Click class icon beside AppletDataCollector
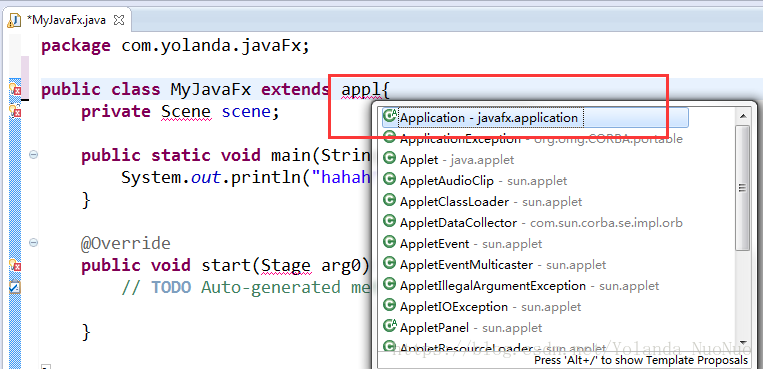Image resolution: width=763 pixels, height=369 pixels. [389, 221]
